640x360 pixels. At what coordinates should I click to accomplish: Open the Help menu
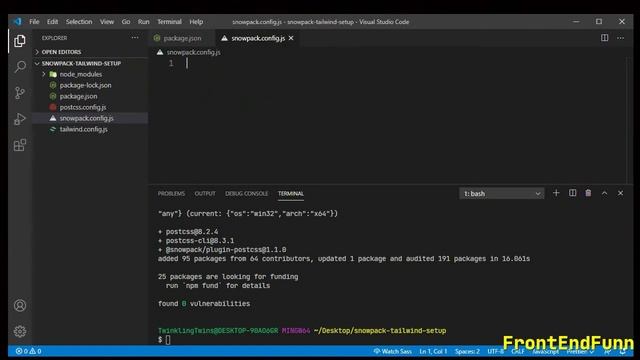(196, 22)
